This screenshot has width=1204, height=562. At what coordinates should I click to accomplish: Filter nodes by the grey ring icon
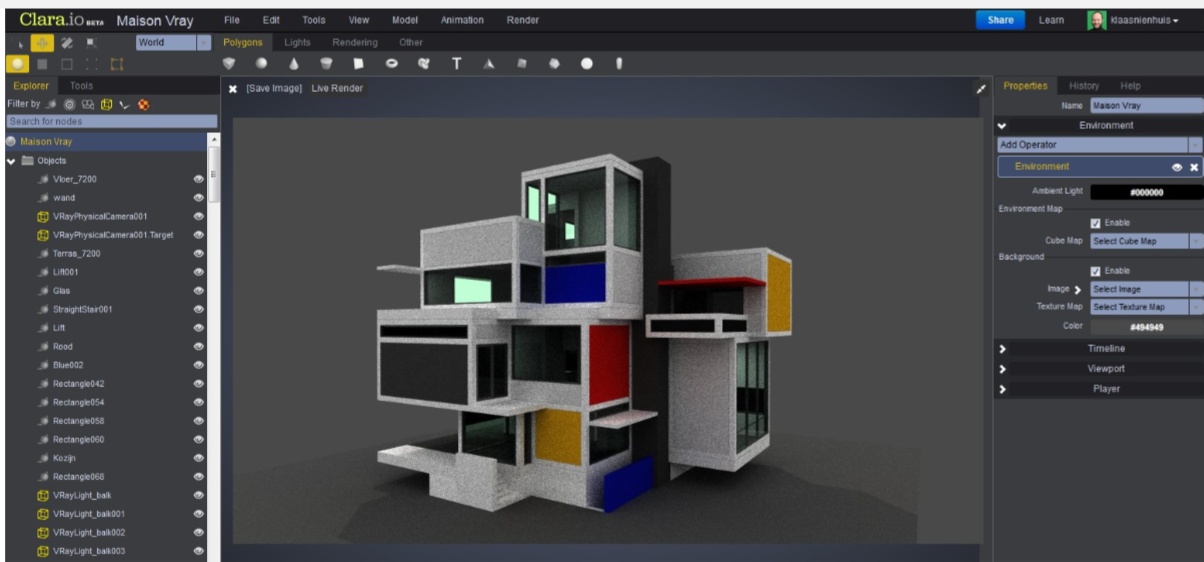point(70,104)
